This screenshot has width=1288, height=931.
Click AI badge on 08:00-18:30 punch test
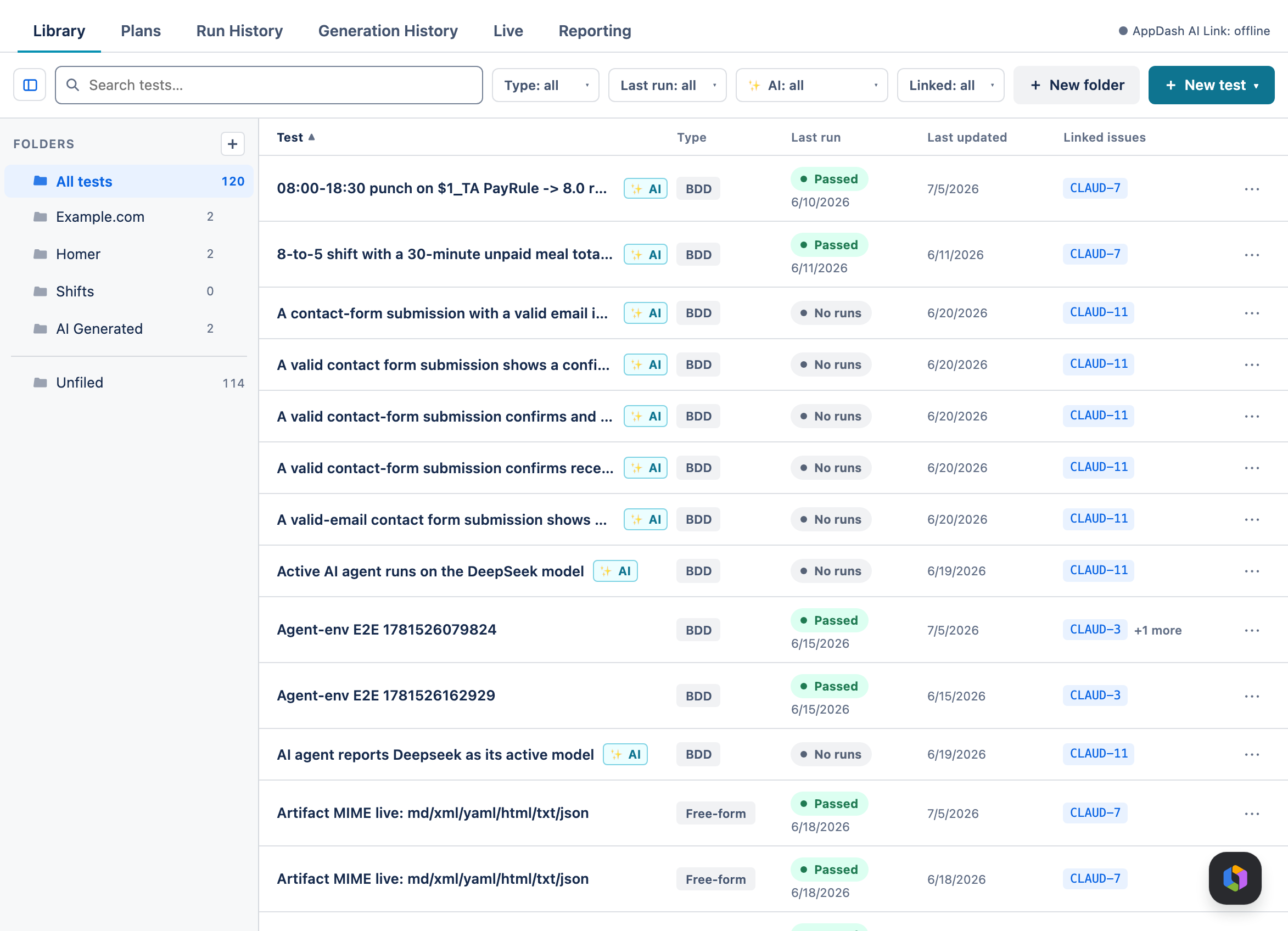pyautogui.click(x=645, y=189)
